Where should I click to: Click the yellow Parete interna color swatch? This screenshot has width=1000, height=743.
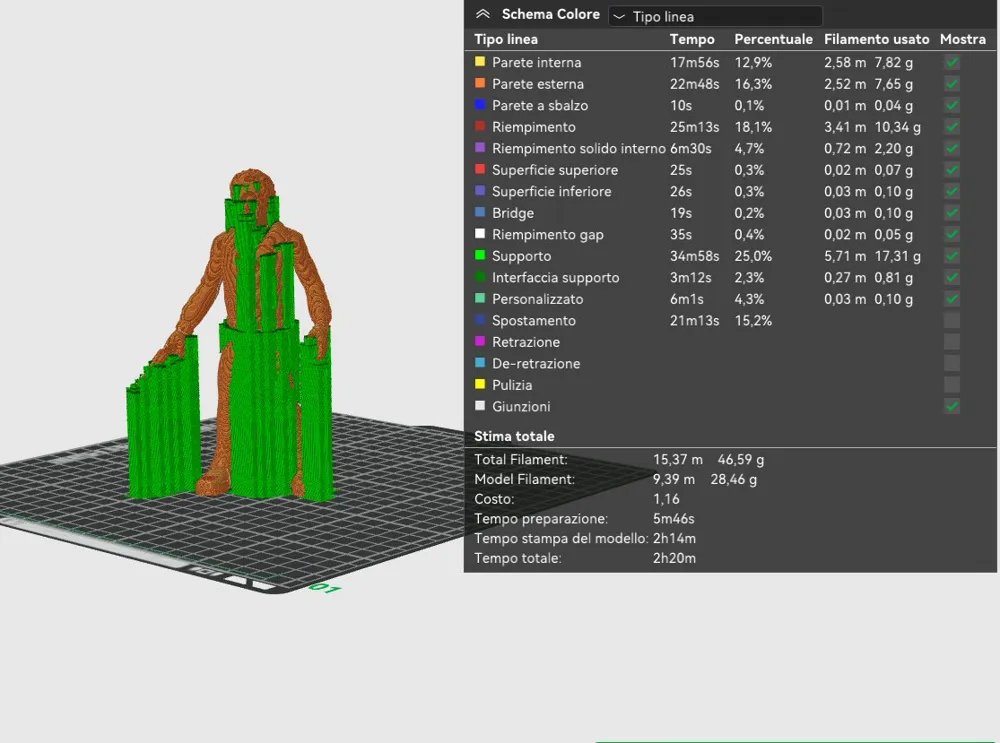click(480, 62)
